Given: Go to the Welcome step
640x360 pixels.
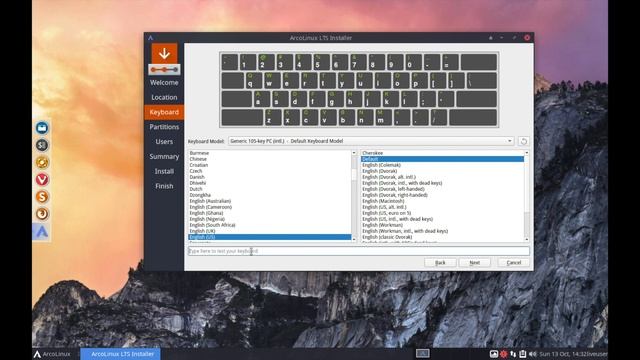Looking at the screenshot, I should coord(164,82).
